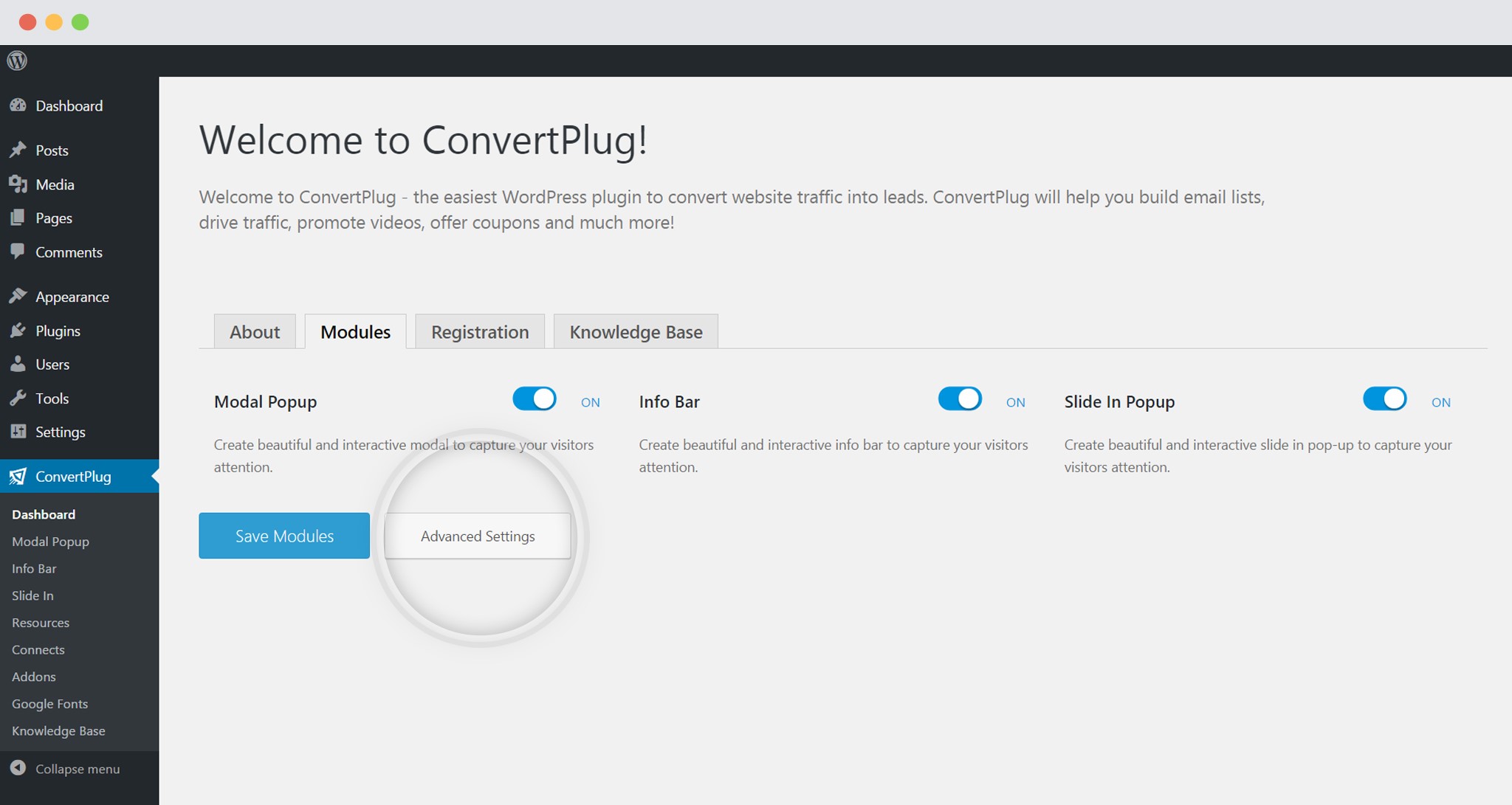Viewport: 1512px width, 805px height.
Task: Click the Settings sliders icon
Action: pyautogui.click(x=18, y=431)
